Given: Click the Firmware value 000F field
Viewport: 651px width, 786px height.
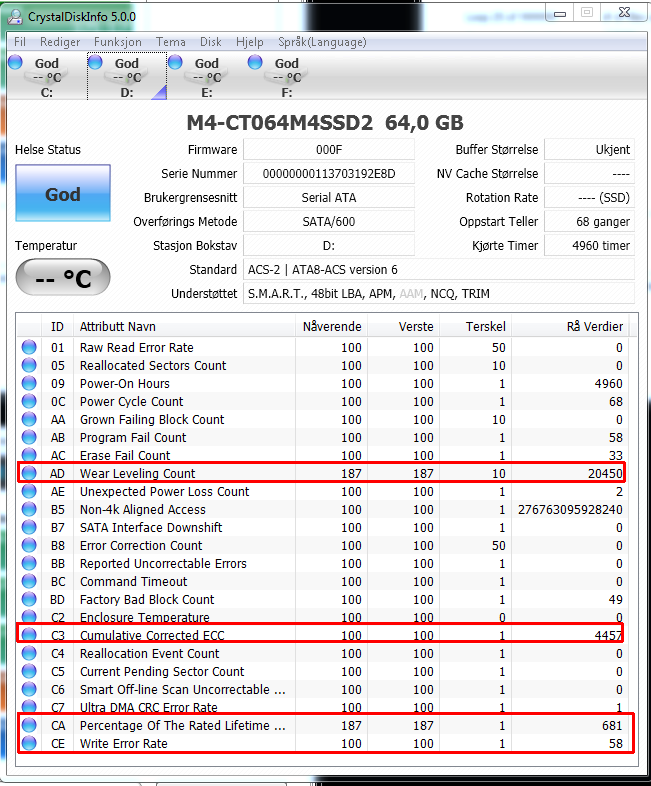Looking at the screenshot, I should coord(329,149).
